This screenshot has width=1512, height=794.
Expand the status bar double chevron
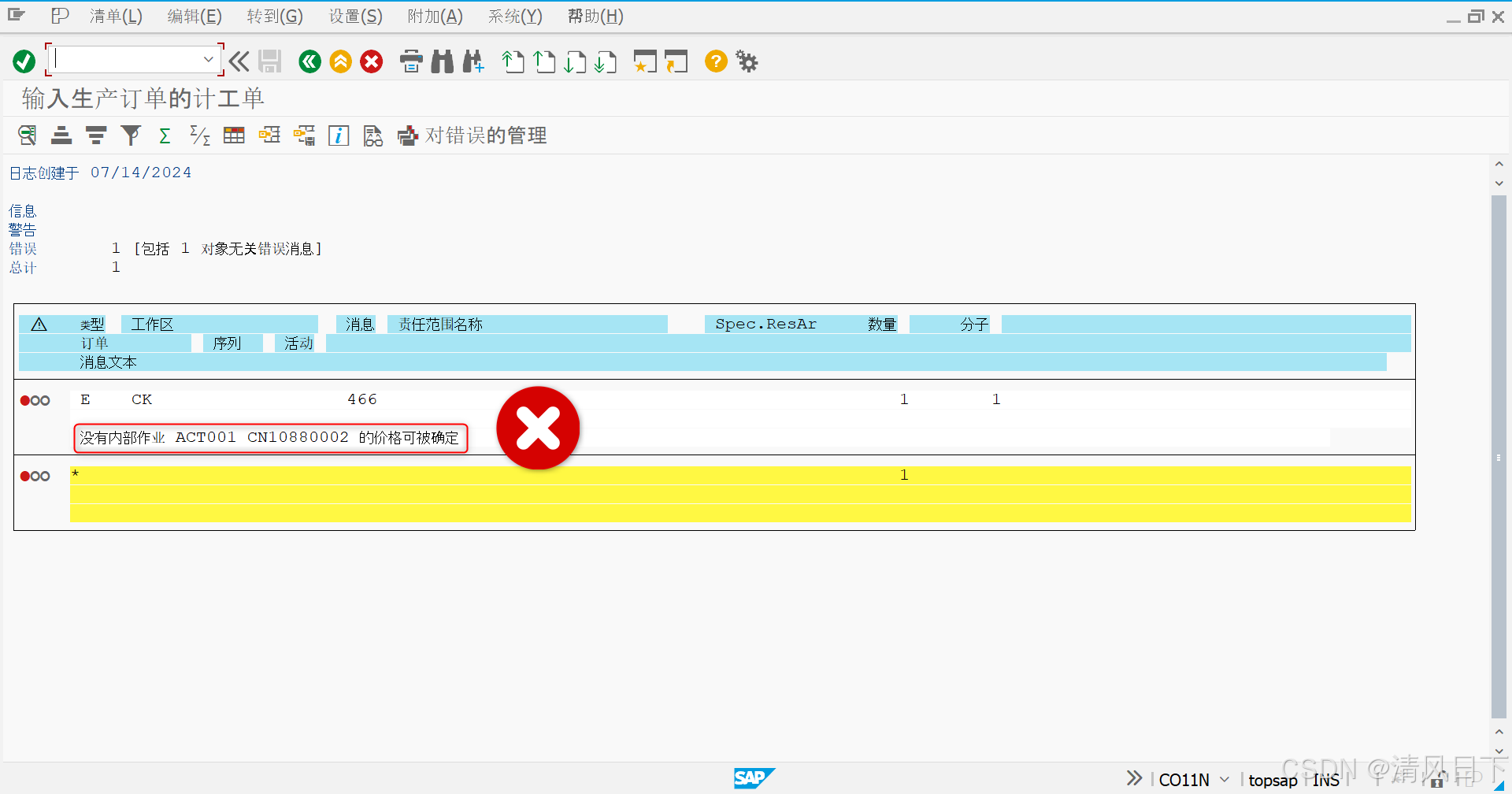point(1133,778)
